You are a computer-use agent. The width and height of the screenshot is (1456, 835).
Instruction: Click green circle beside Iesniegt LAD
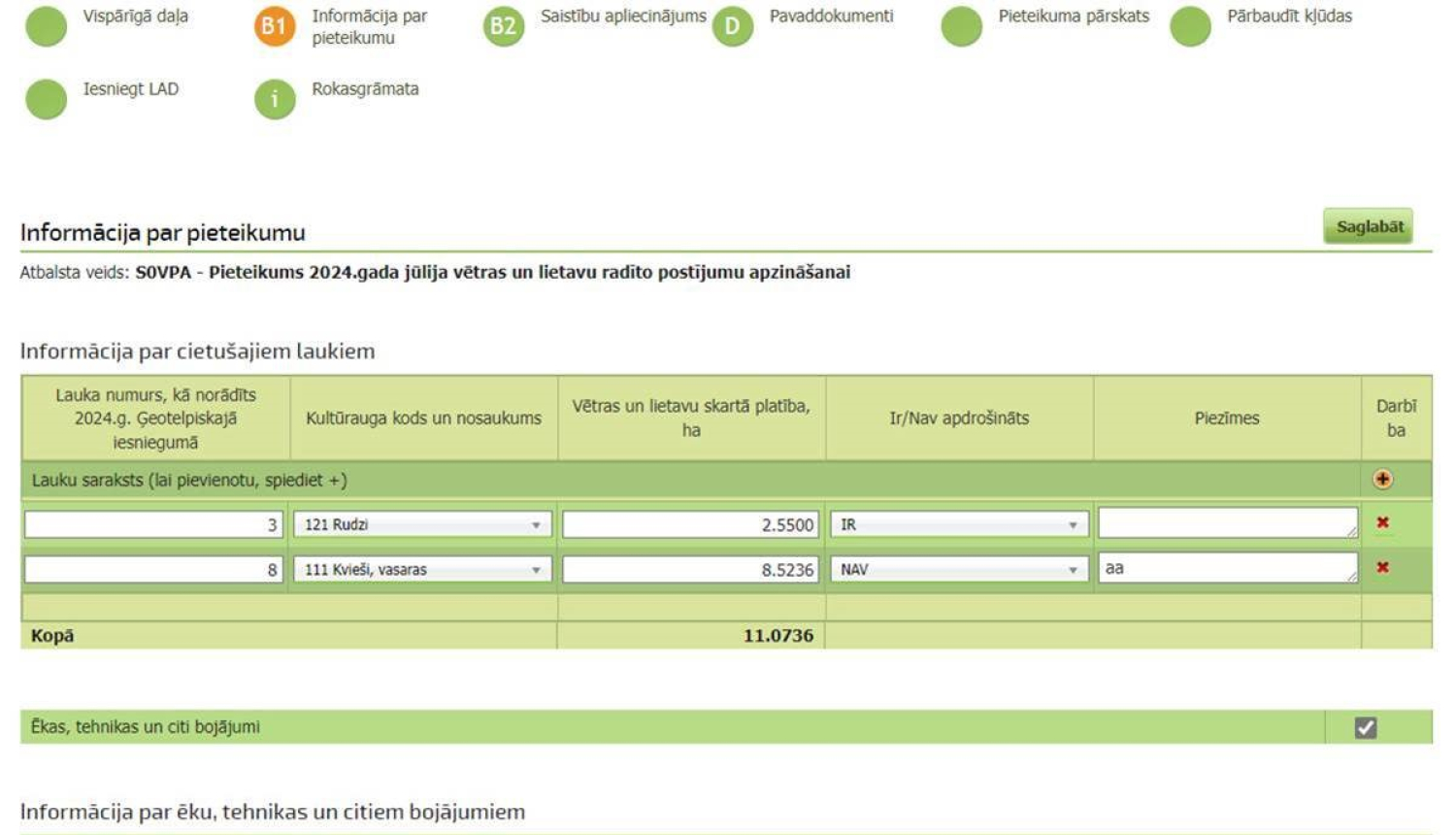click(x=46, y=99)
